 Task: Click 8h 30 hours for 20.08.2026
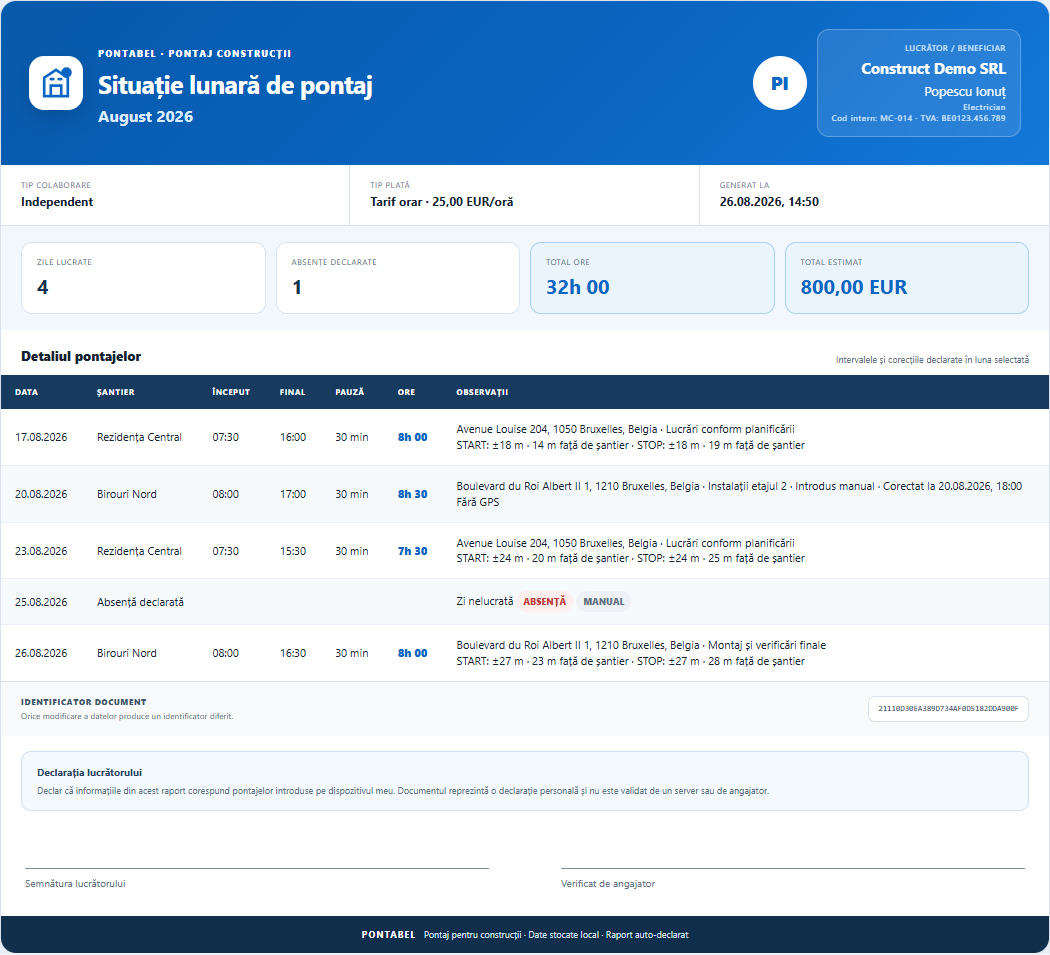click(x=412, y=494)
